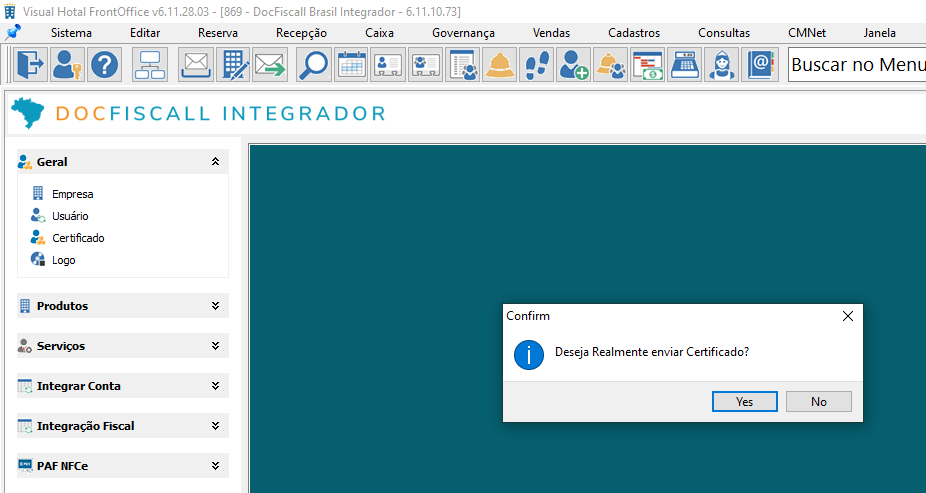Click the add person plus icon
The width and height of the screenshot is (926, 493).
(x=573, y=65)
